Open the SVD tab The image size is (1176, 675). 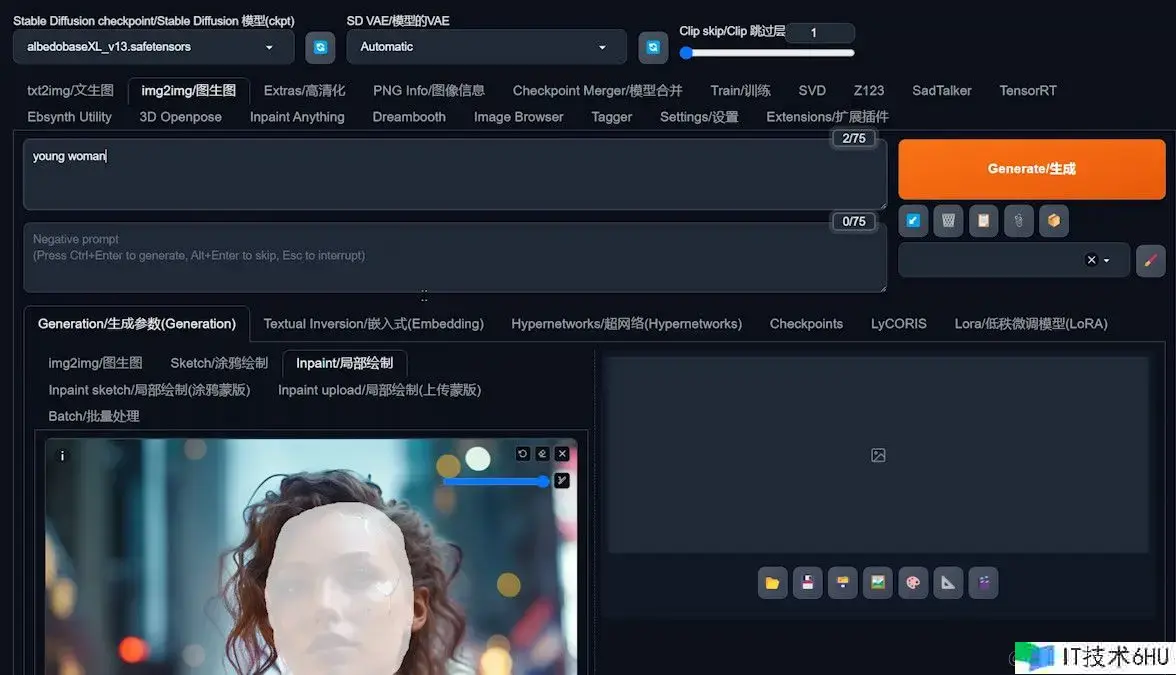[812, 91]
